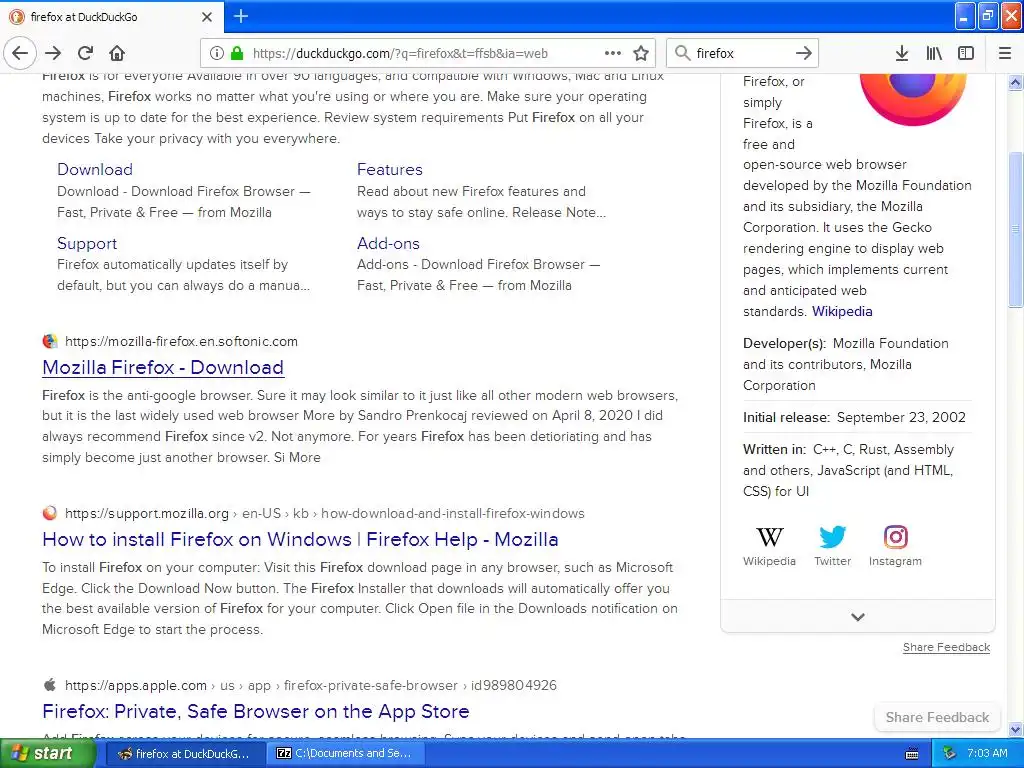Screen dimensions: 1024x768
Task: Toggle the sidebar view icon
Action: [966, 53]
